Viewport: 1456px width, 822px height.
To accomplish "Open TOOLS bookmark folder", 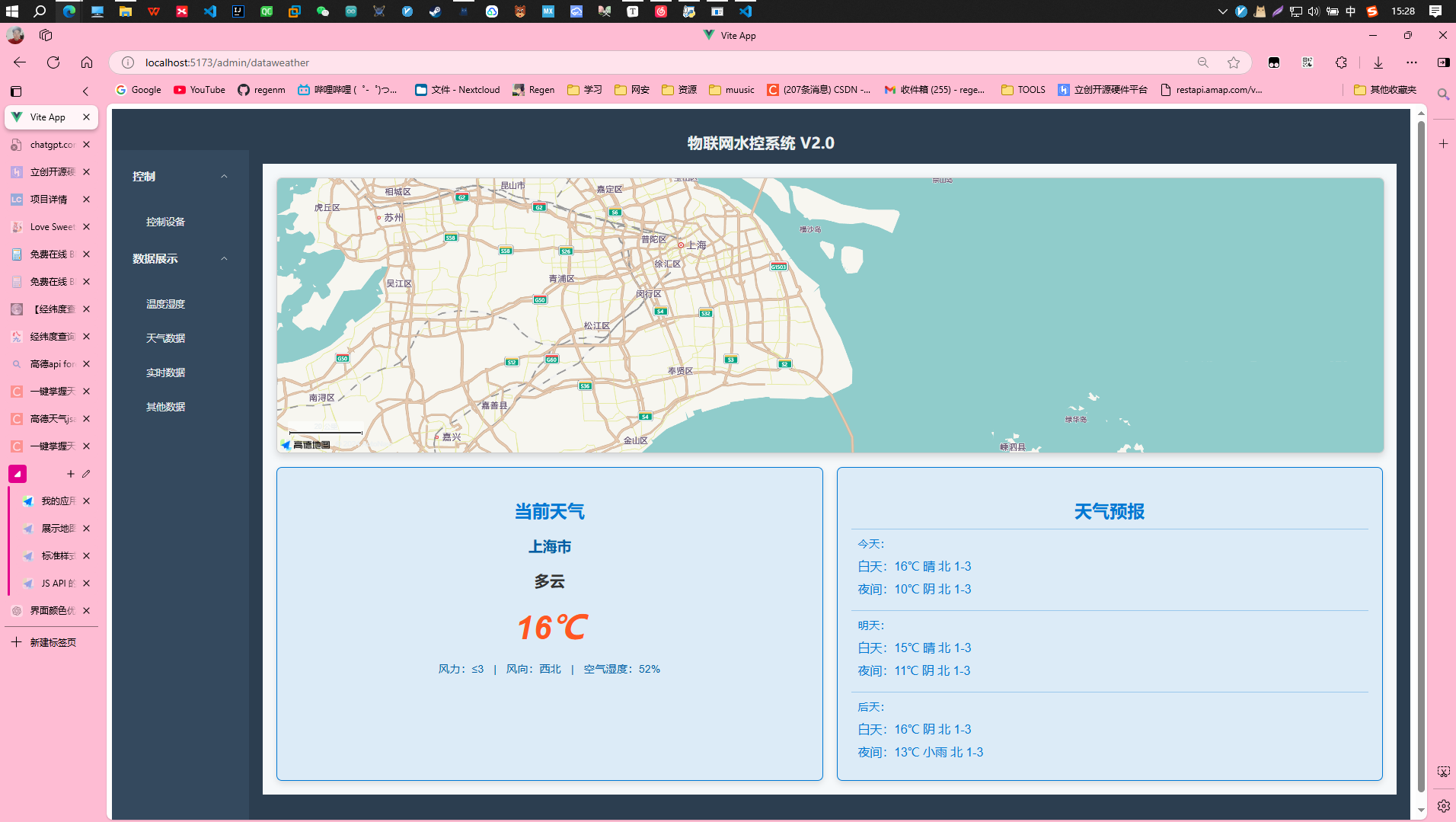I will tap(1023, 89).
